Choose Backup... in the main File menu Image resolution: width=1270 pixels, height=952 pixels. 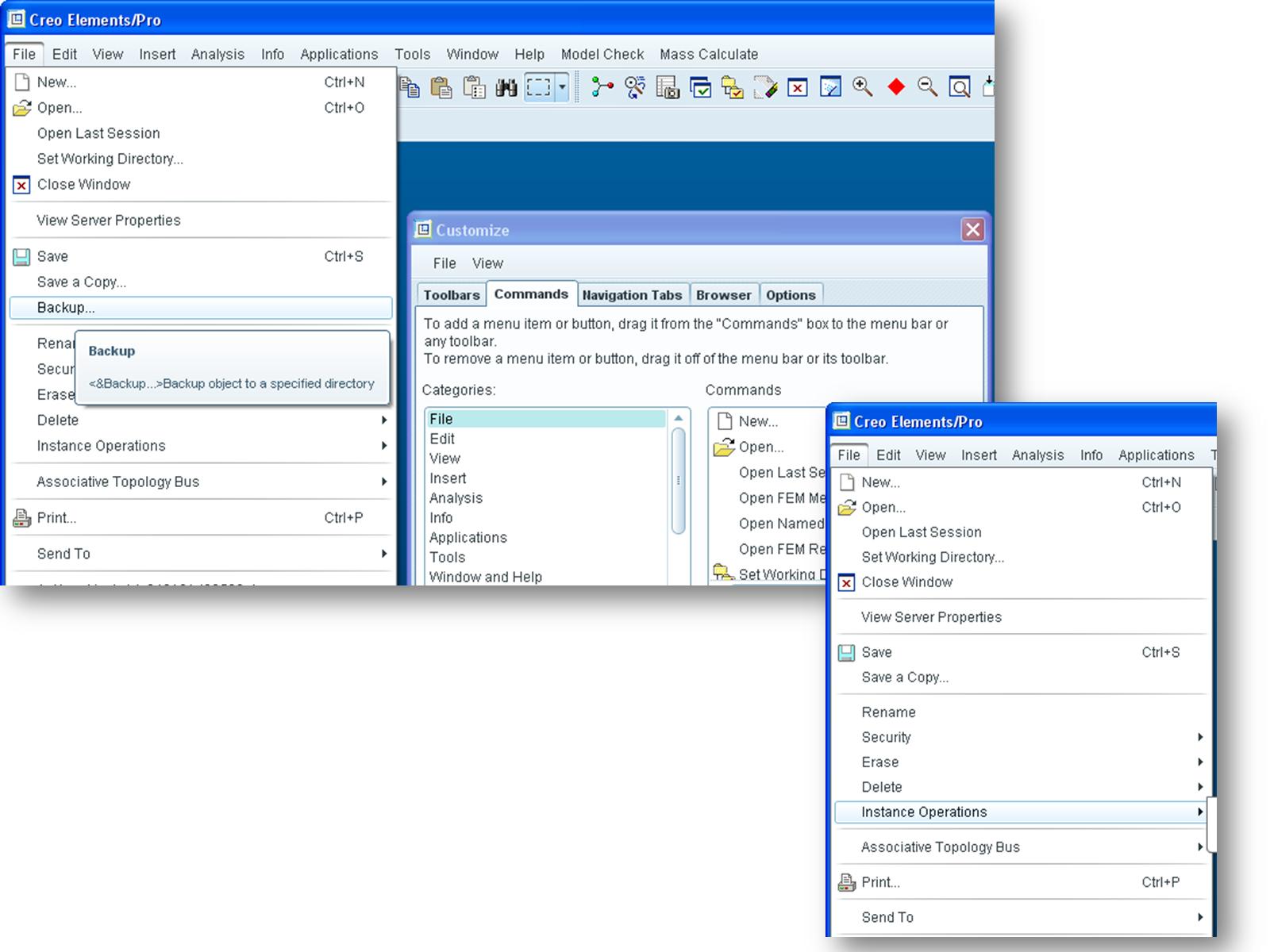tap(201, 308)
